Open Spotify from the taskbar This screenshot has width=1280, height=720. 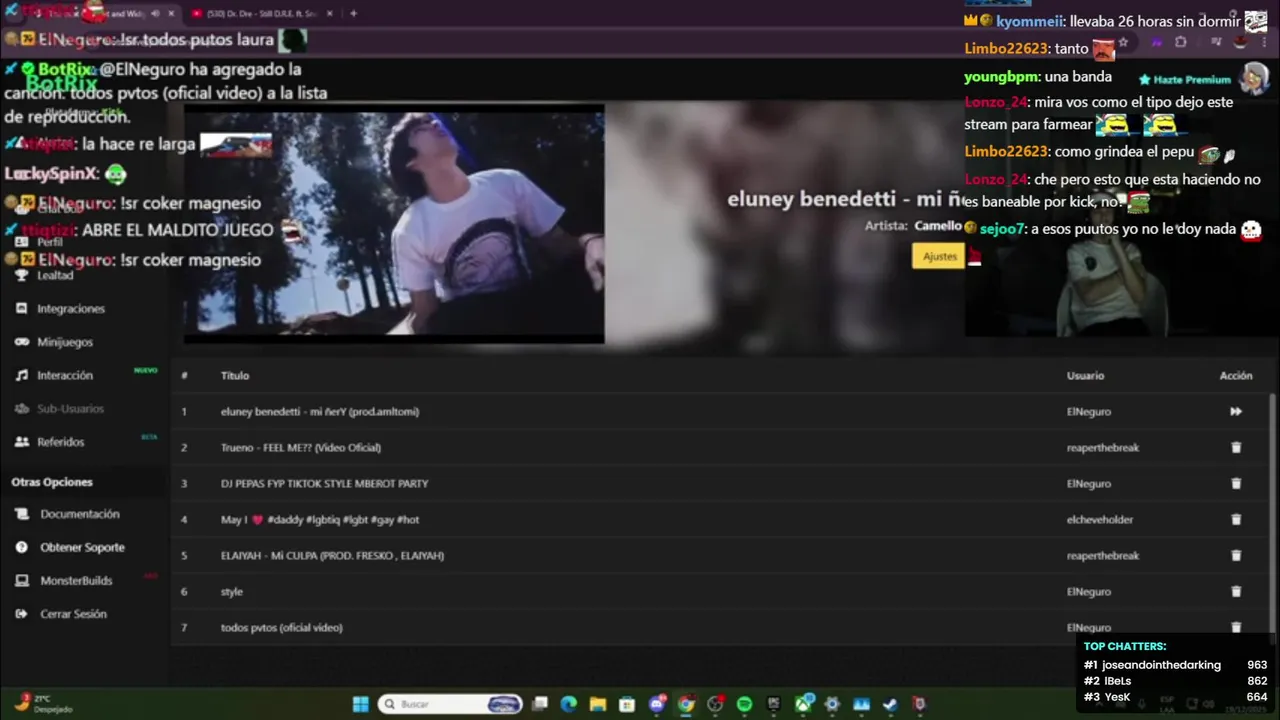(744, 704)
